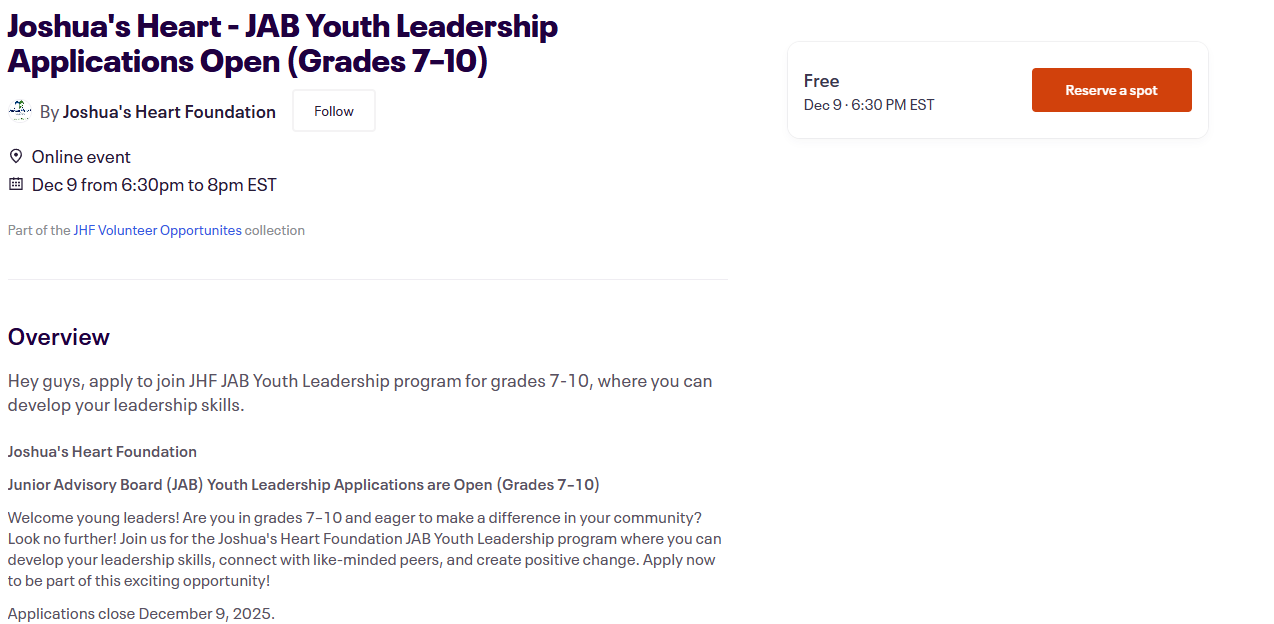This screenshot has height=624, width=1274.
Task: Click the Dec 9 6:30pm to 8pm schedule text
Action: [x=154, y=185]
